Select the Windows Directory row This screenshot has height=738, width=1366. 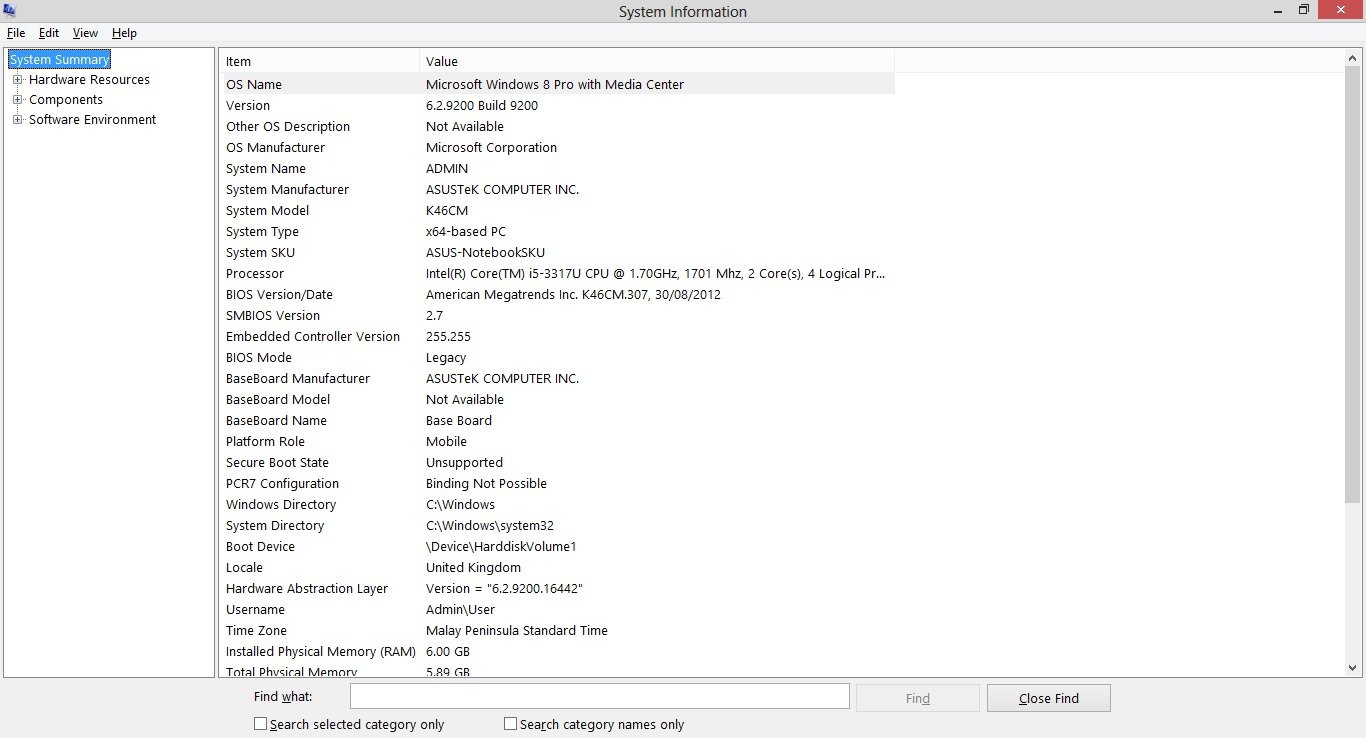557,505
